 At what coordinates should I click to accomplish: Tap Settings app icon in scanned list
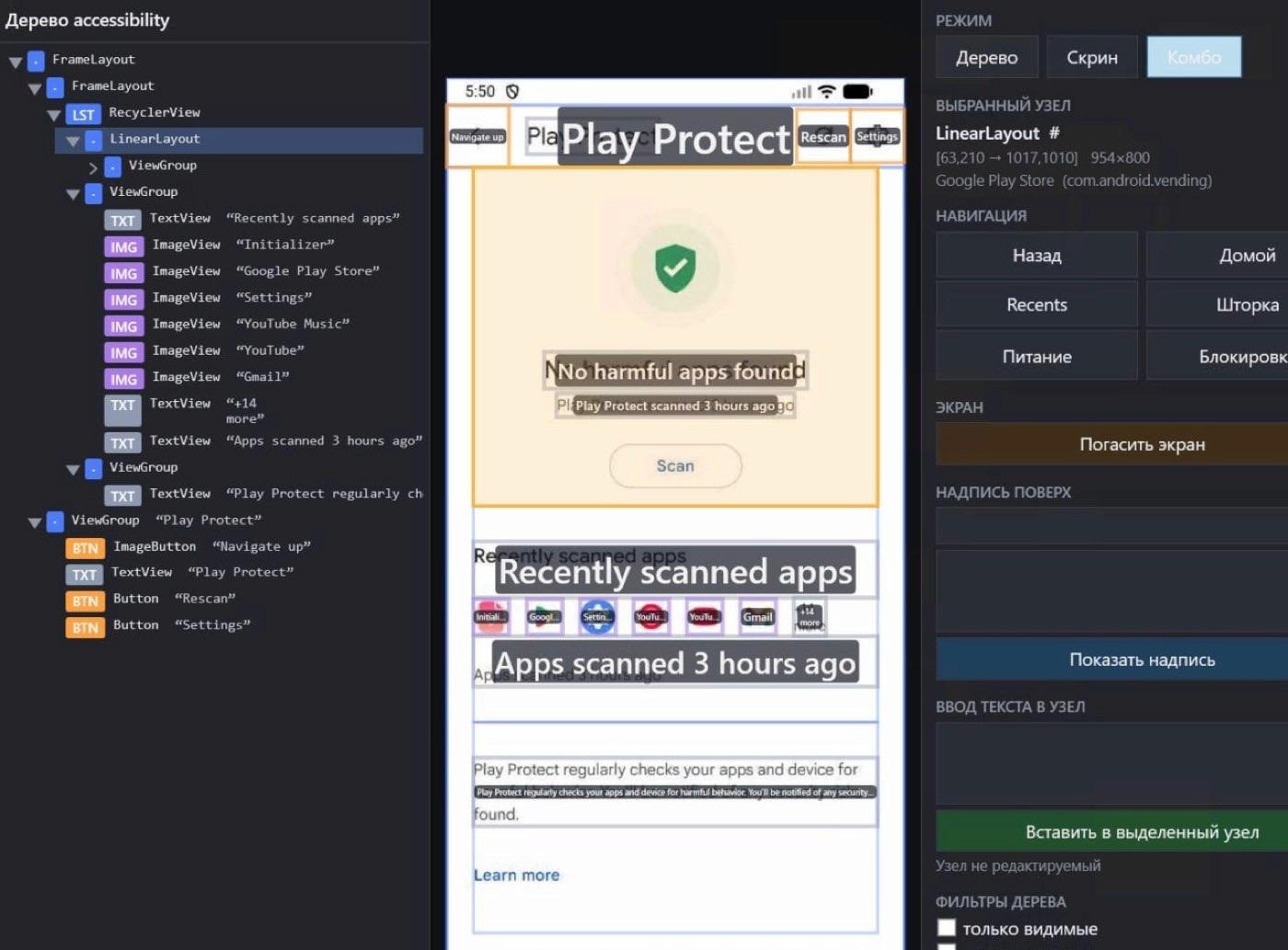597,617
